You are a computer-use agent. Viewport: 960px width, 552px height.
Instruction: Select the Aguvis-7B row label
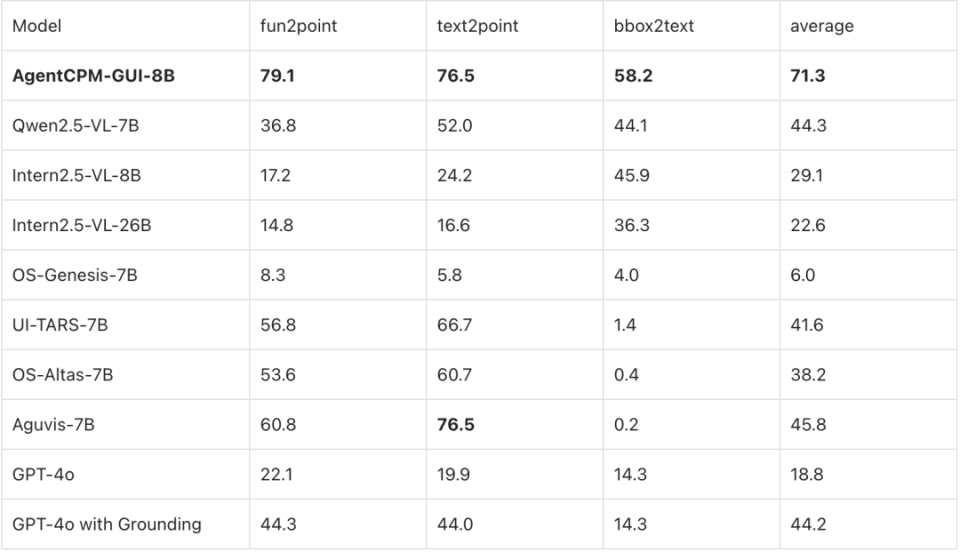(x=53, y=425)
